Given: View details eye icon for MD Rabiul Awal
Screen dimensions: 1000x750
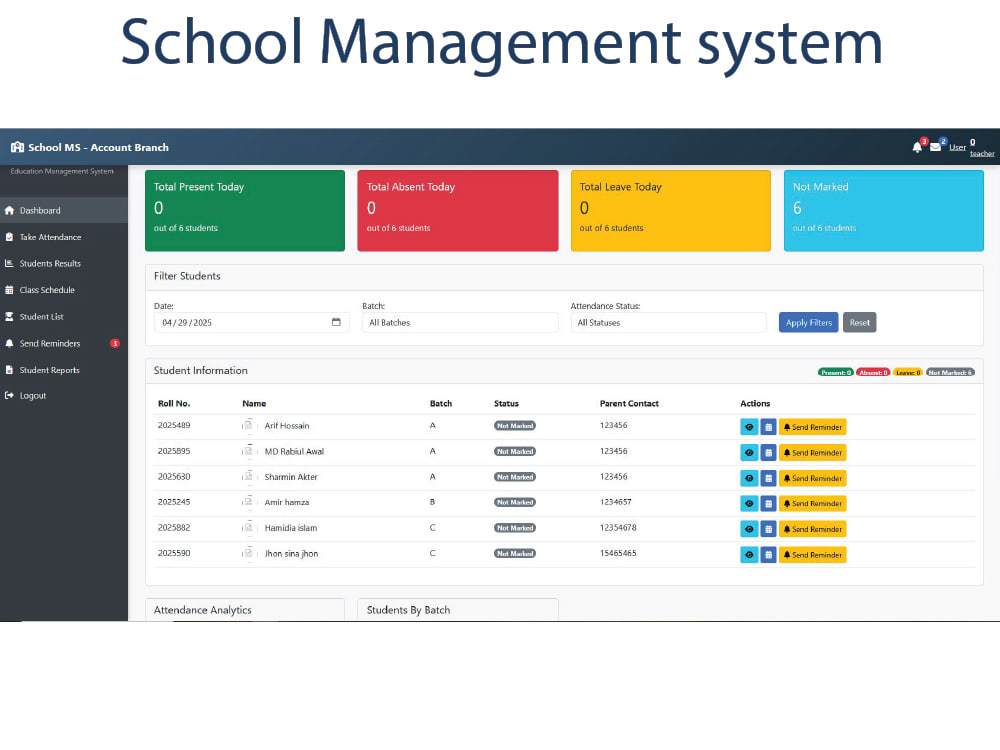Looking at the screenshot, I should [749, 453].
